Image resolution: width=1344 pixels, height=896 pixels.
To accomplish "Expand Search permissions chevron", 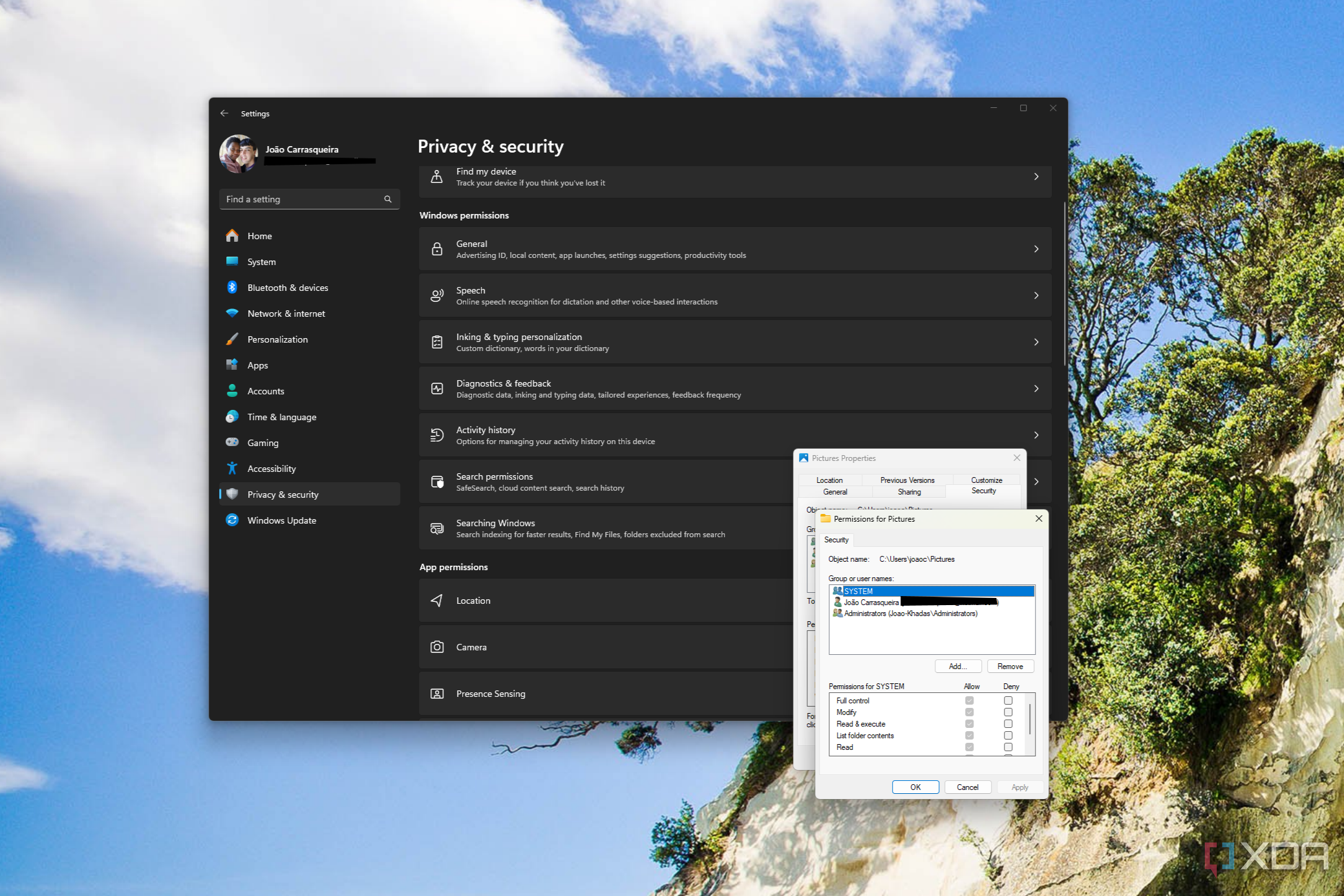I will (x=1036, y=482).
